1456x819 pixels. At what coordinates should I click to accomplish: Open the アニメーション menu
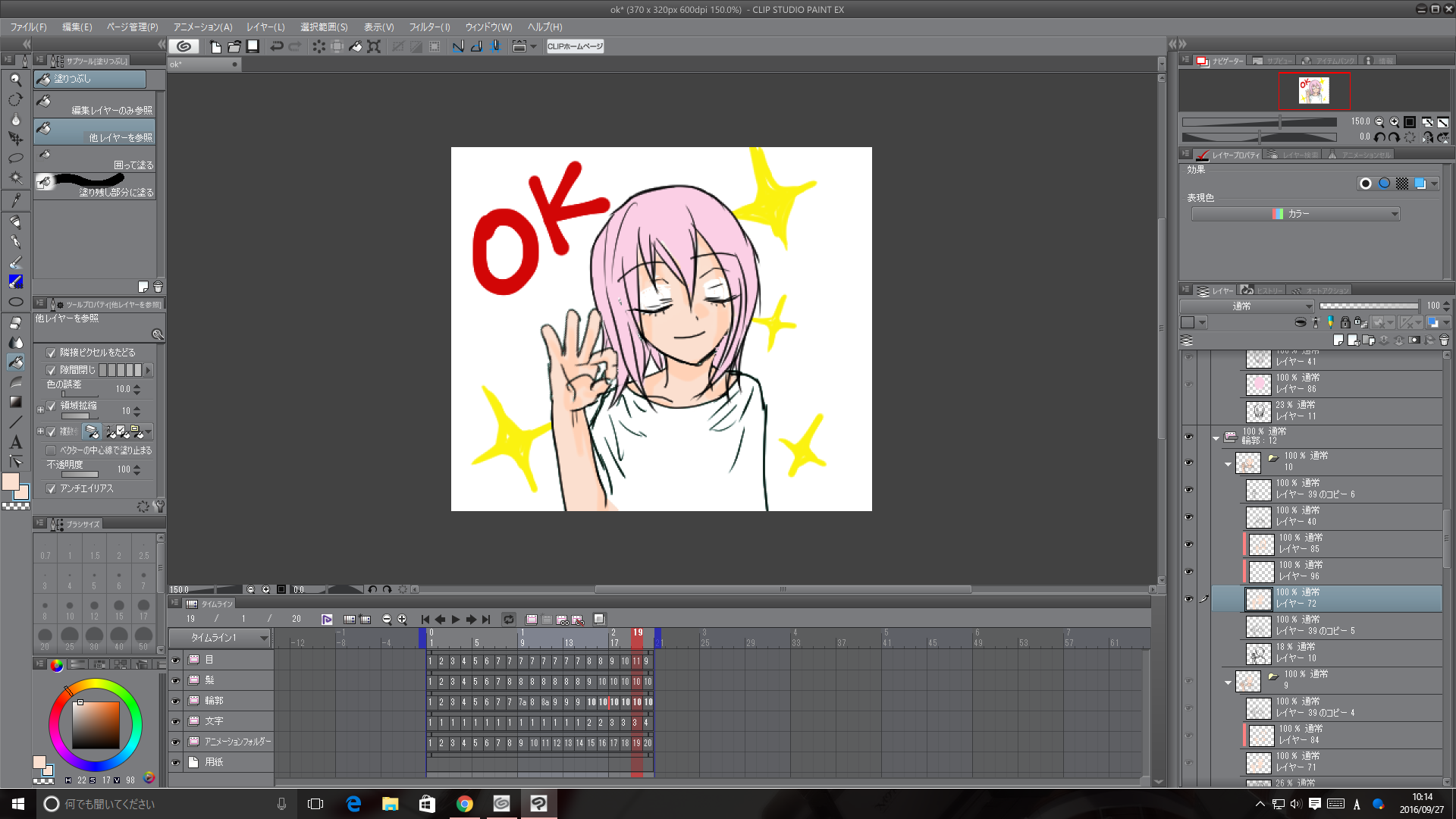tap(202, 27)
